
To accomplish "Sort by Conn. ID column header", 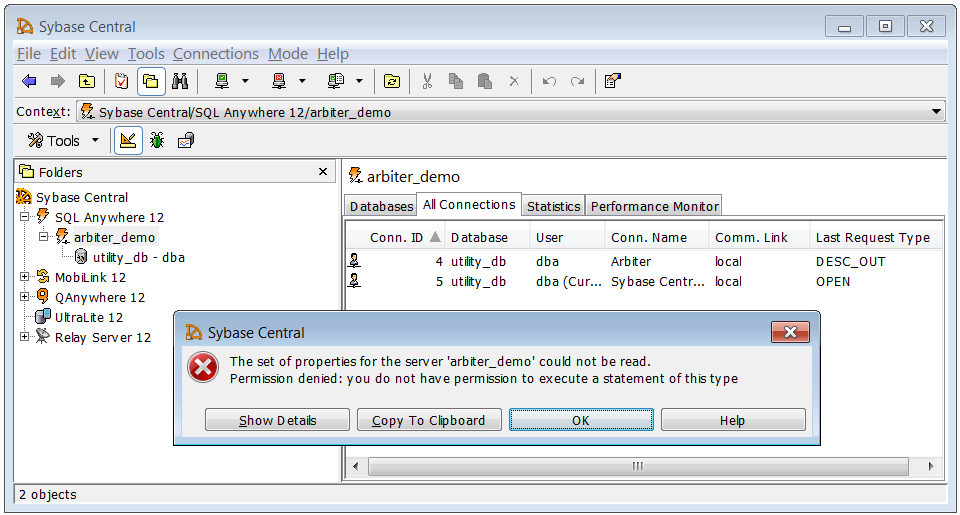I will pyautogui.click(x=396, y=238).
